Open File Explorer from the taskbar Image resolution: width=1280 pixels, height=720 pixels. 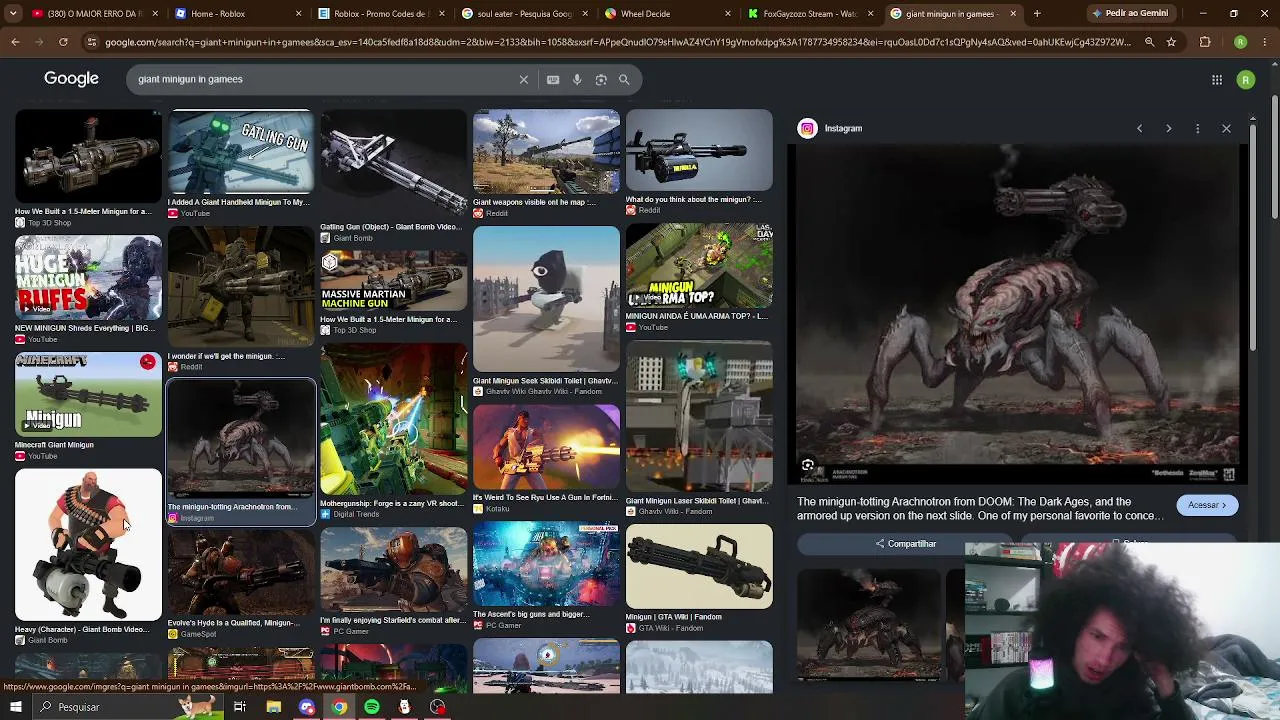tap(273, 707)
